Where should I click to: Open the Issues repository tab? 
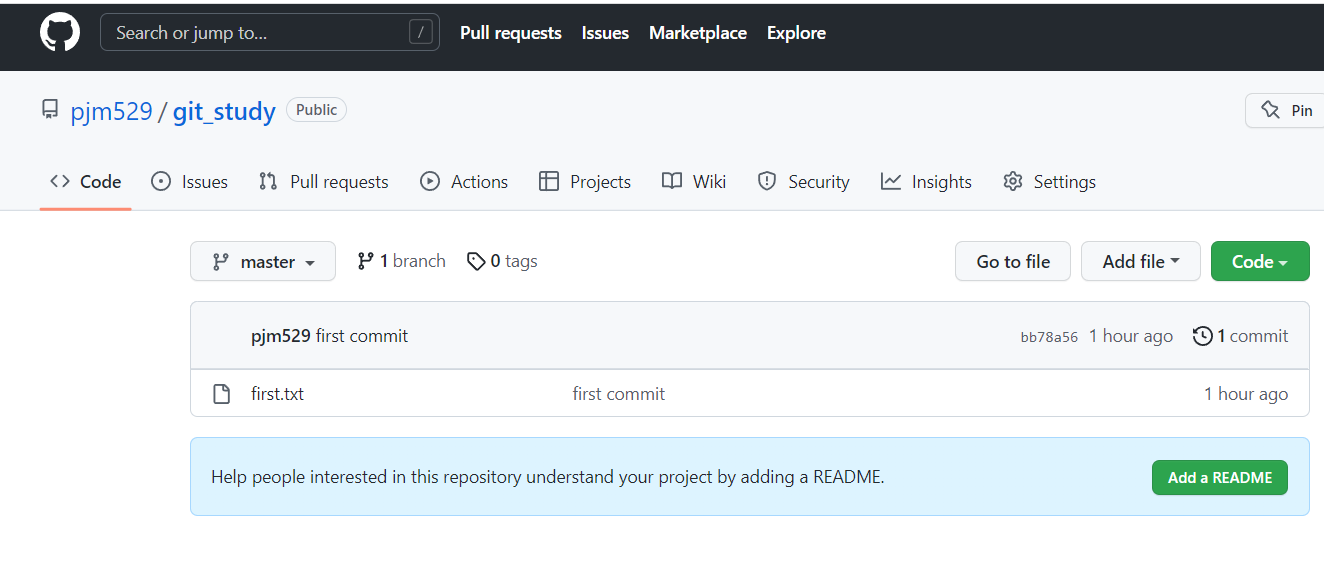coord(189,182)
